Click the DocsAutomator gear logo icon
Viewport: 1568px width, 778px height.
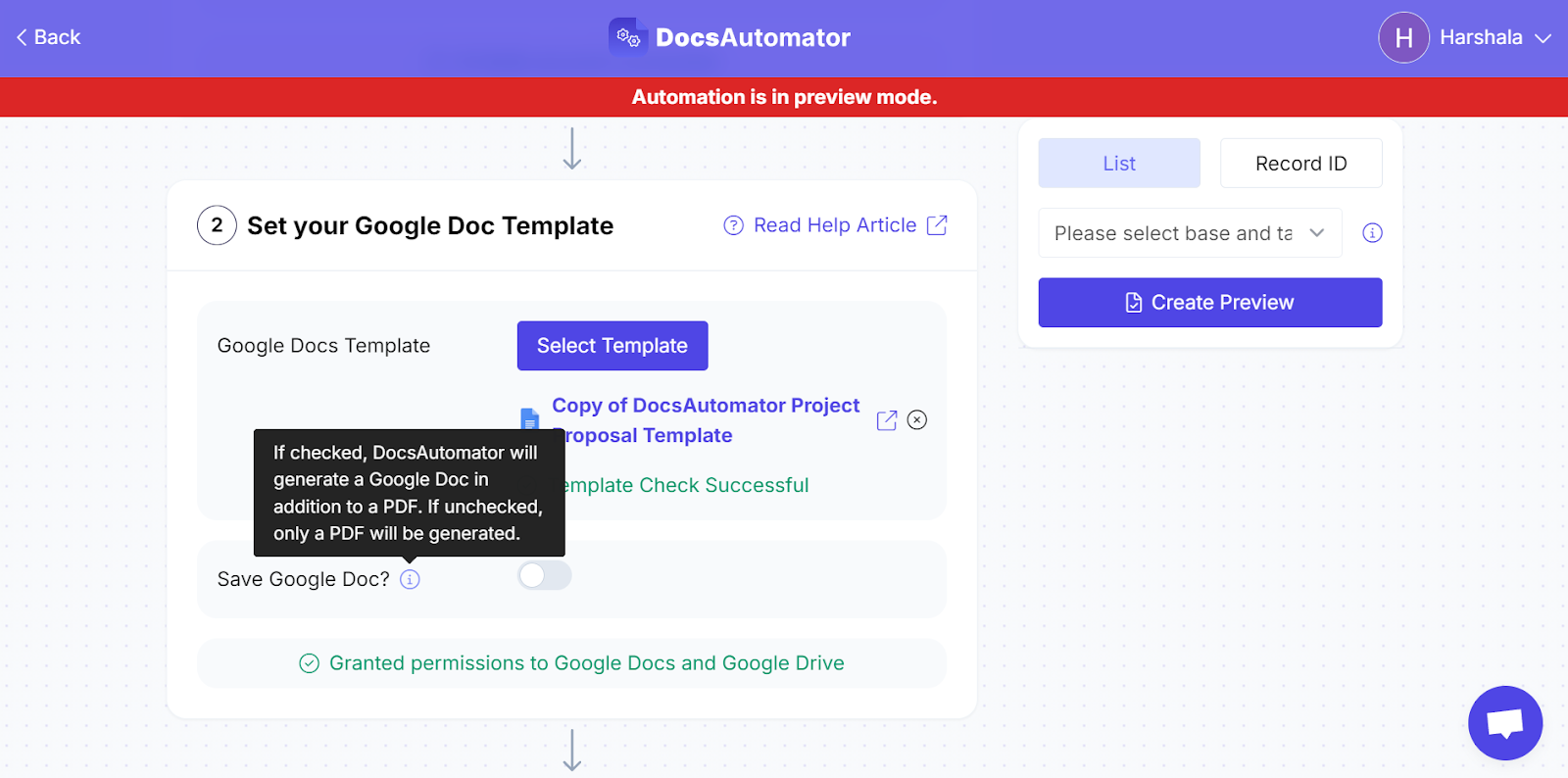(x=627, y=37)
